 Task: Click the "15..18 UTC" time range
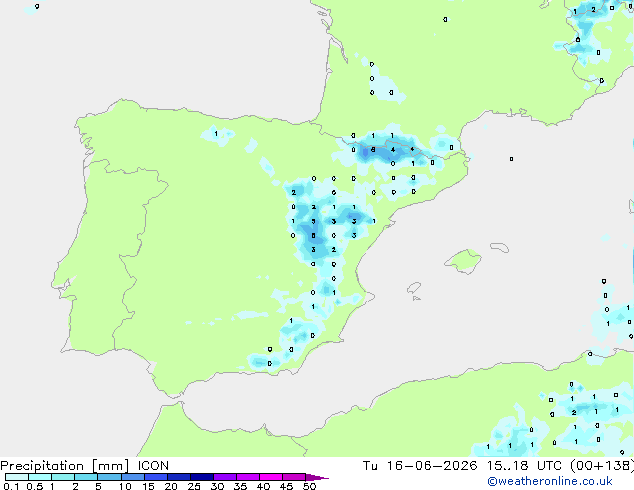(x=524, y=466)
